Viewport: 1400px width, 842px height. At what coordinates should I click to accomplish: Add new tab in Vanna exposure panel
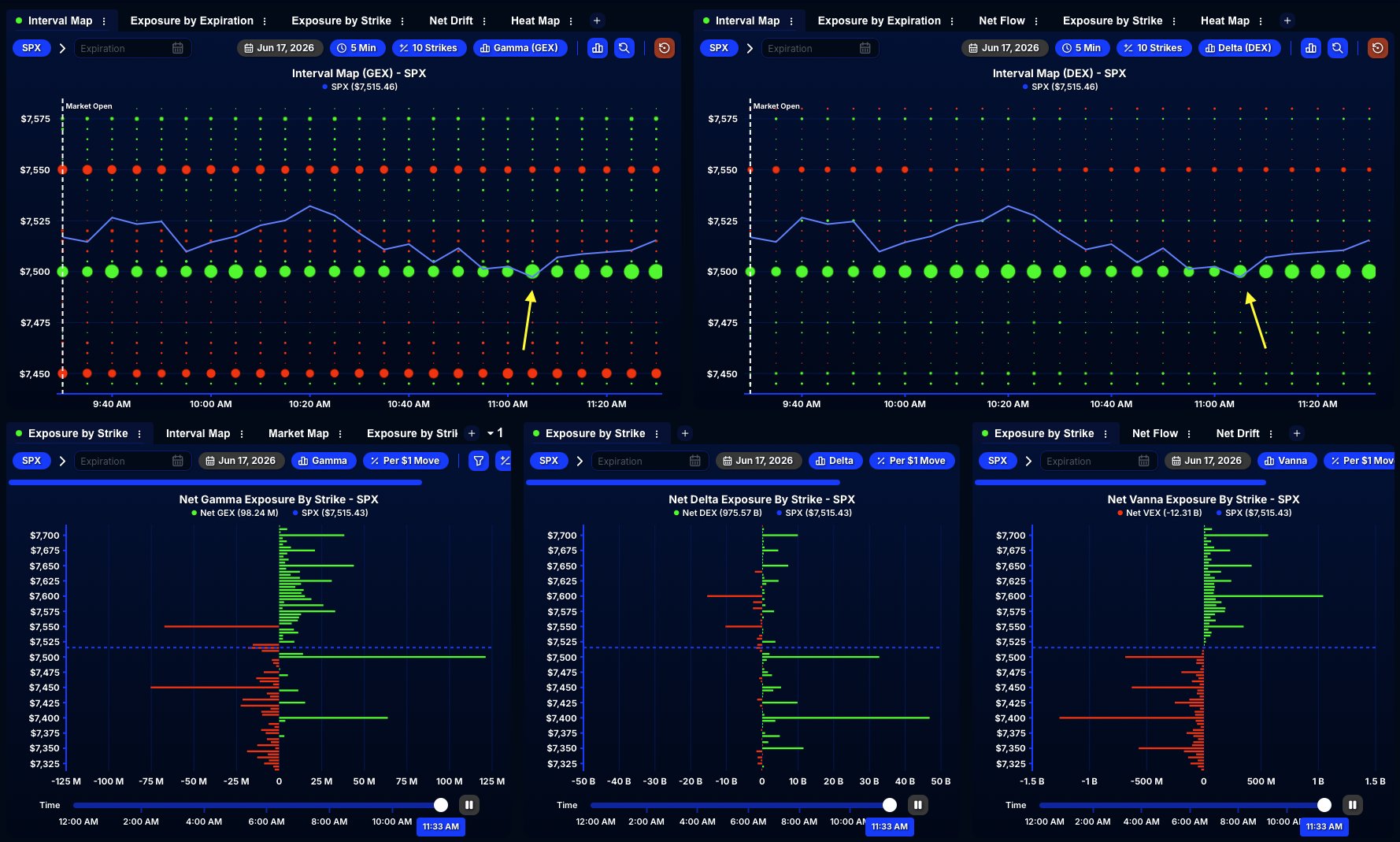1297,433
